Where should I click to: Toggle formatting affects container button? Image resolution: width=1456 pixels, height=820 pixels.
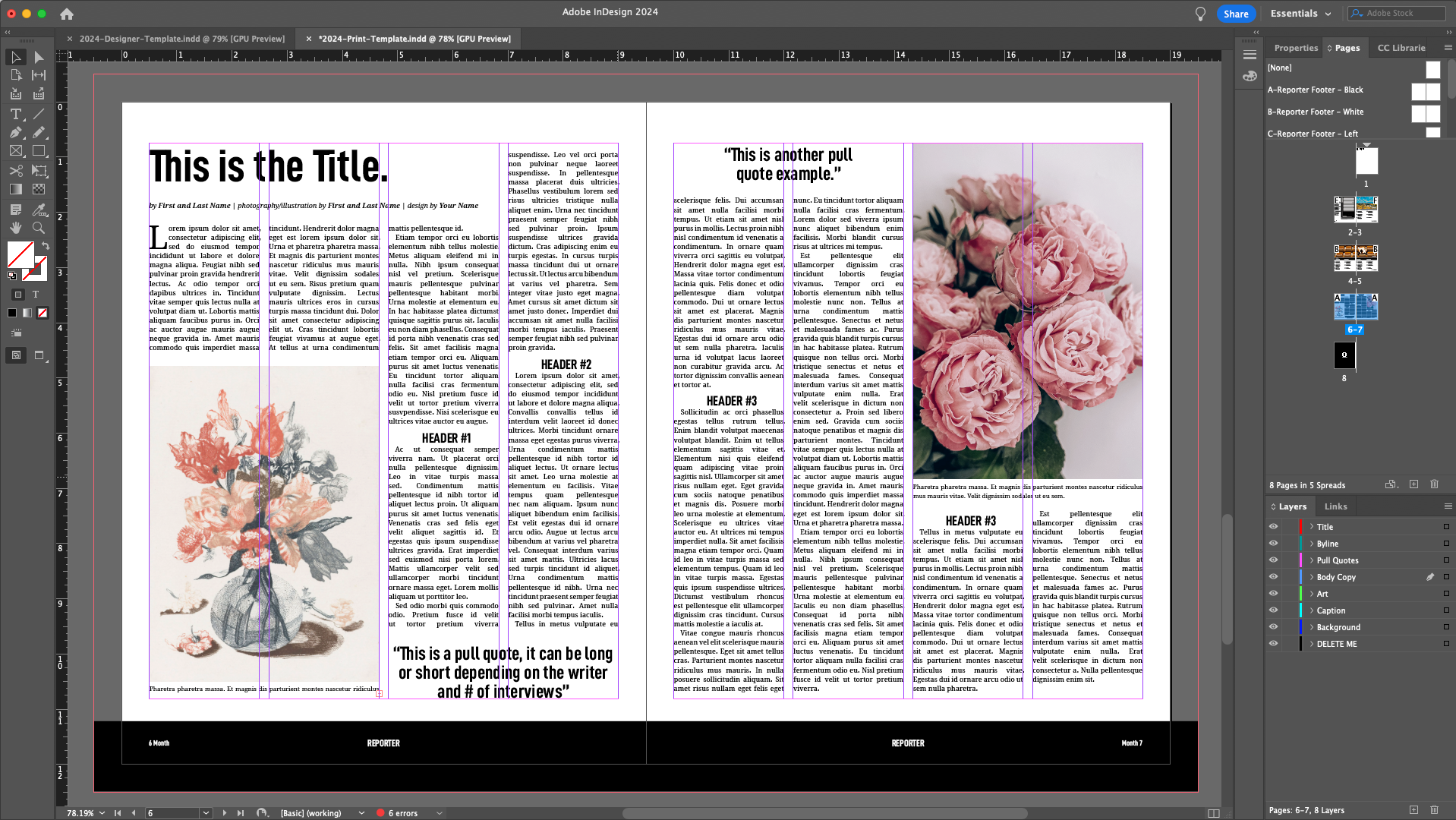(18, 295)
